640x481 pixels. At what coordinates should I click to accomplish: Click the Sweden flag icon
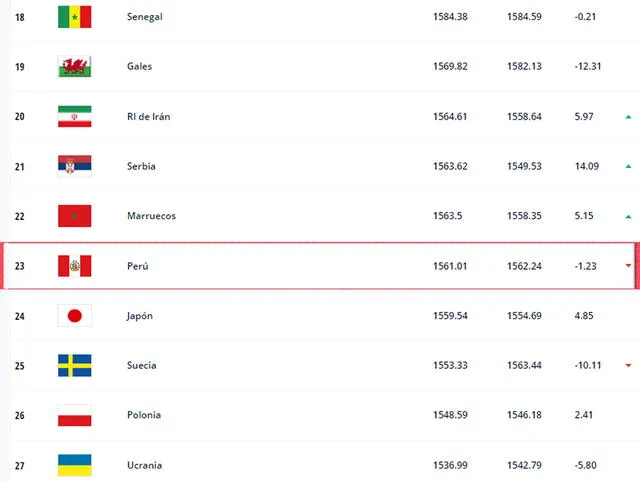[75, 365]
